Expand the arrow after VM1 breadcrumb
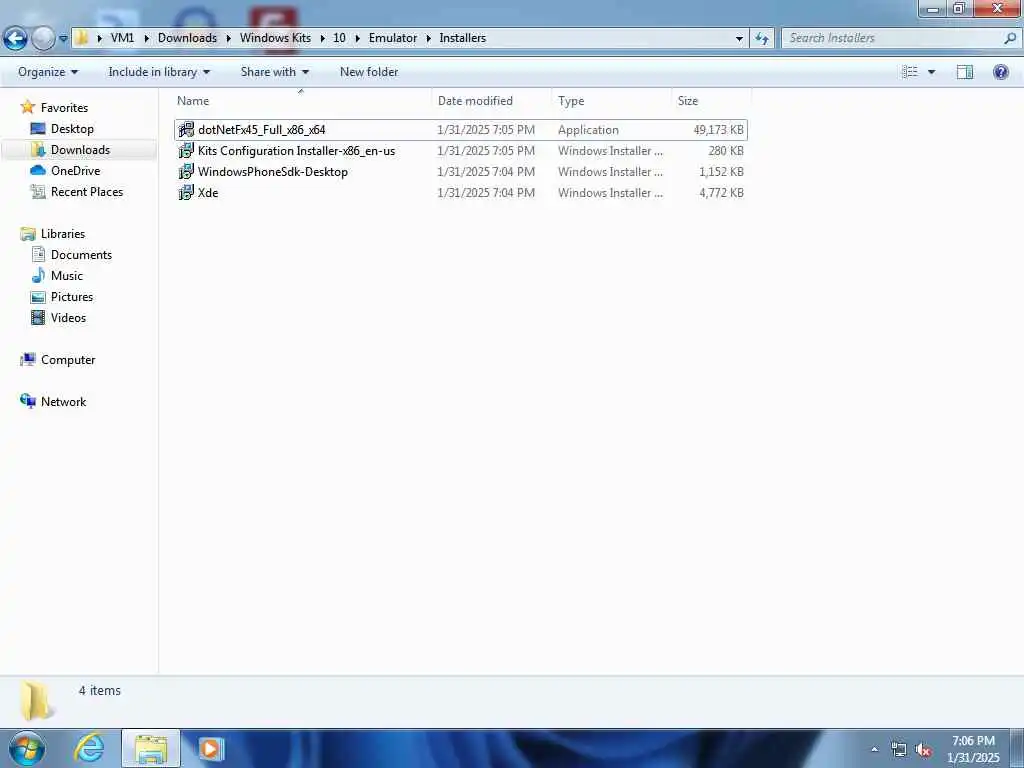 click(146, 39)
